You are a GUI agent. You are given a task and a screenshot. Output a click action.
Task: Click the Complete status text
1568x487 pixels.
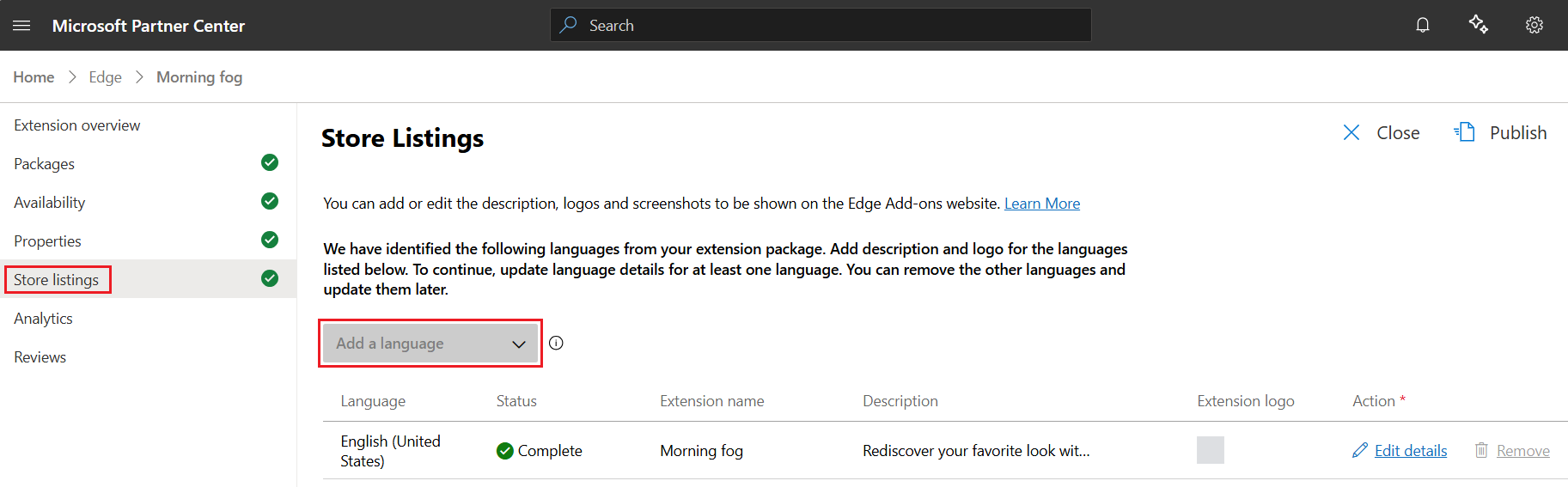pos(550,451)
